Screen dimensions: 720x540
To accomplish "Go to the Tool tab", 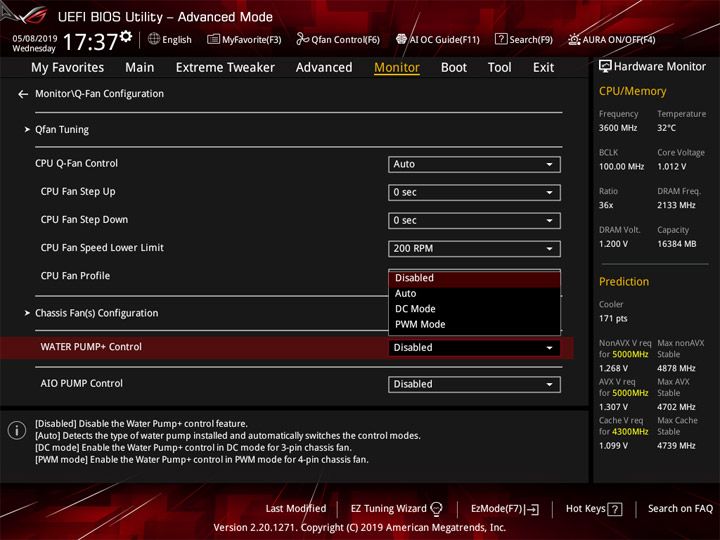I will pos(499,68).
